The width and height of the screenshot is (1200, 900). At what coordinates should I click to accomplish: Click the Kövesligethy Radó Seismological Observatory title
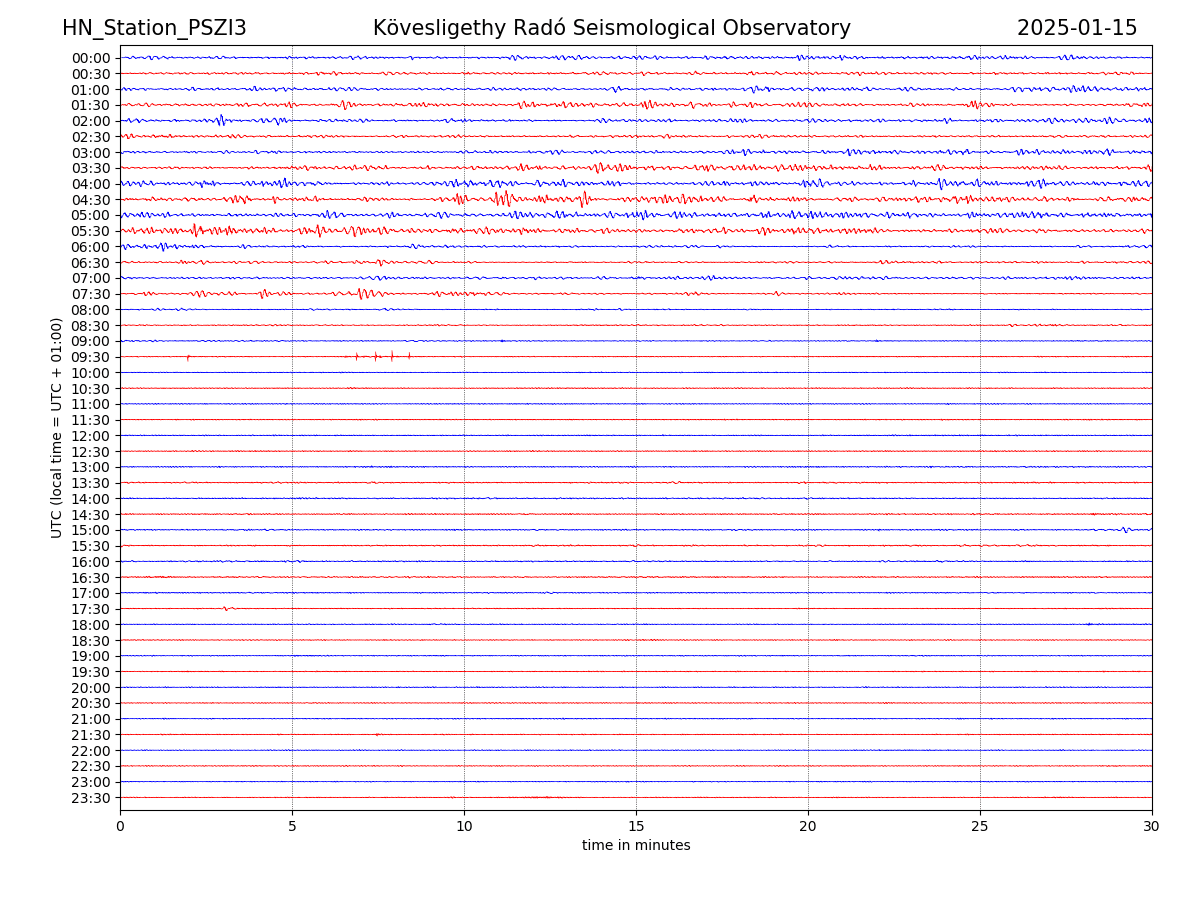(611, 28)
